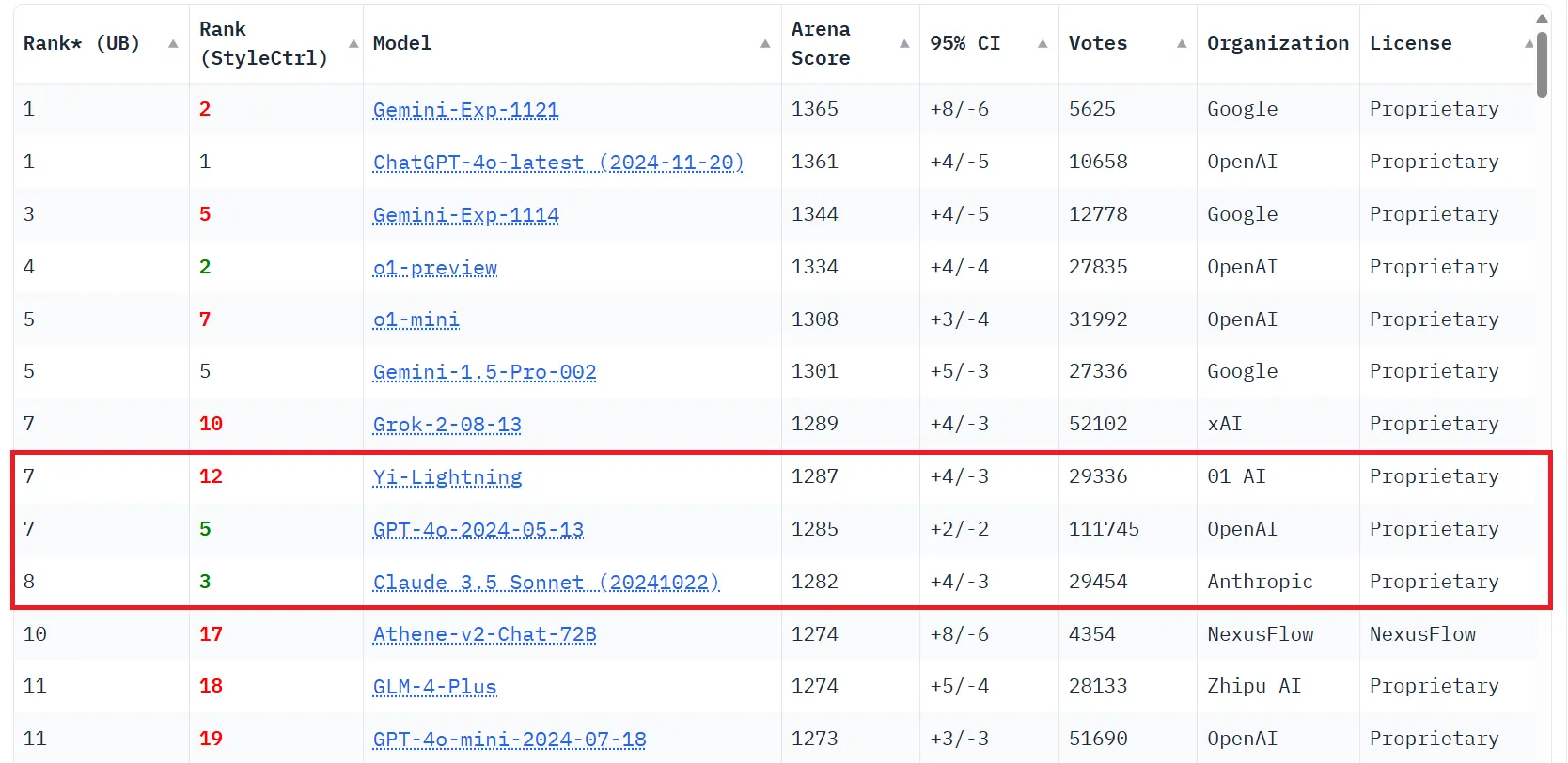
Task: Select Arena Score value 1361
Action: 815,162
